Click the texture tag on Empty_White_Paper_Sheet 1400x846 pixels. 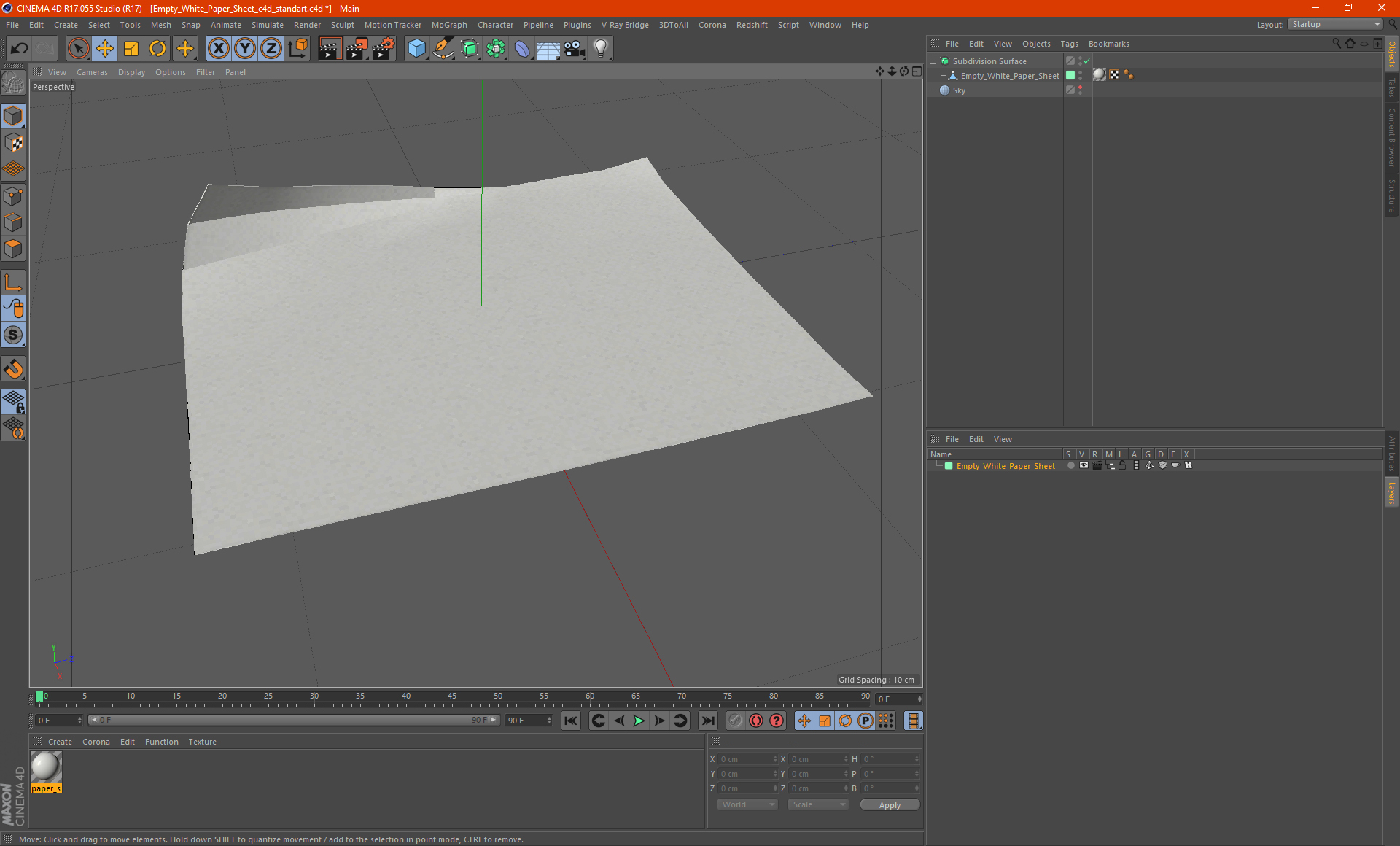(x=1100, y=75)
